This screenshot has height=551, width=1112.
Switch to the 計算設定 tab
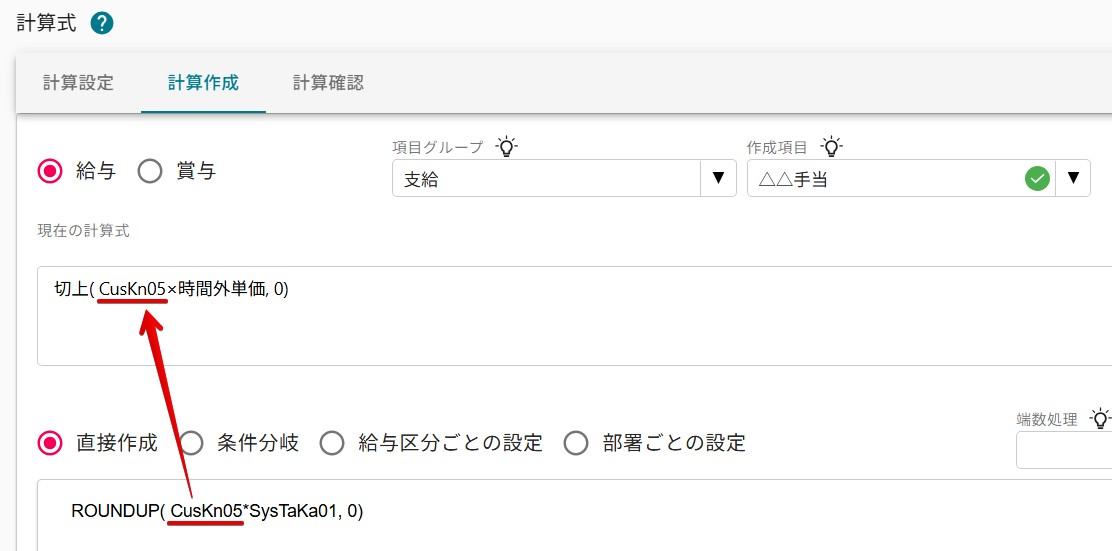(78, 82)
